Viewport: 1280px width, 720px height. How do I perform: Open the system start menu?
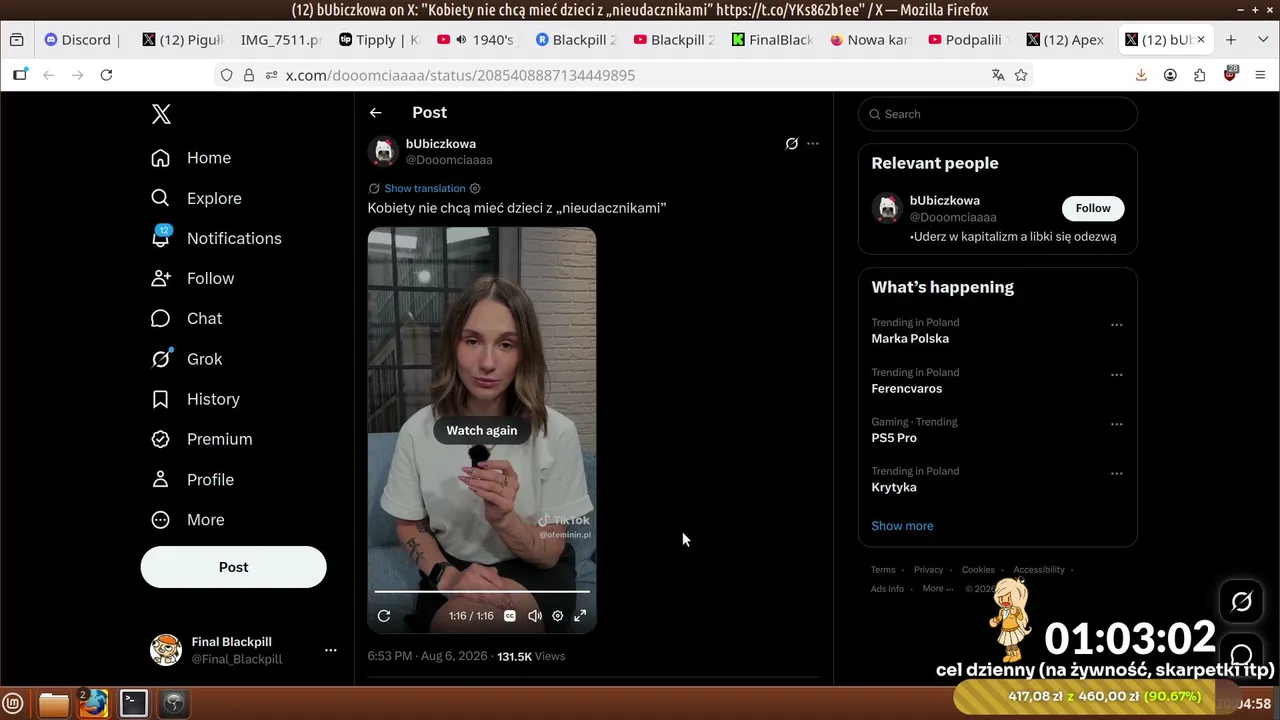point(15,704)
